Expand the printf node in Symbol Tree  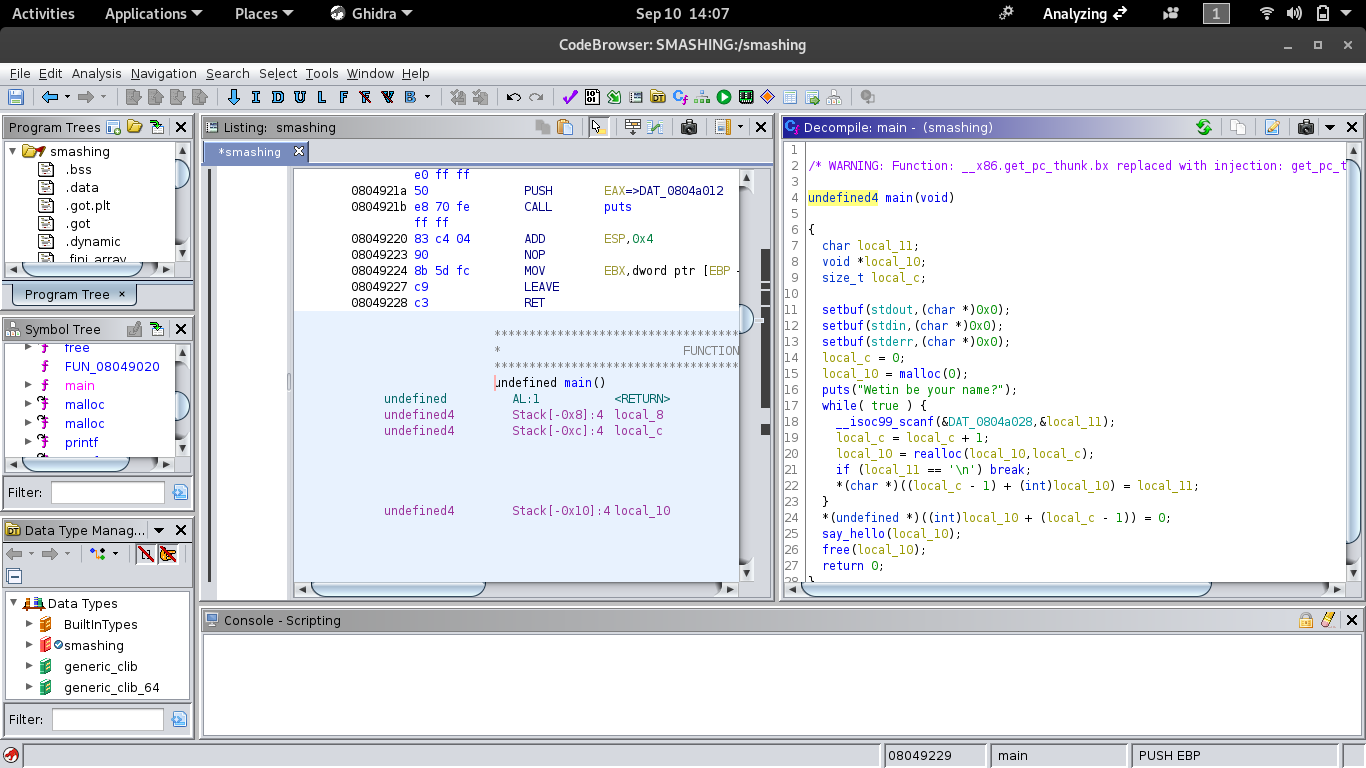[29, 442]
